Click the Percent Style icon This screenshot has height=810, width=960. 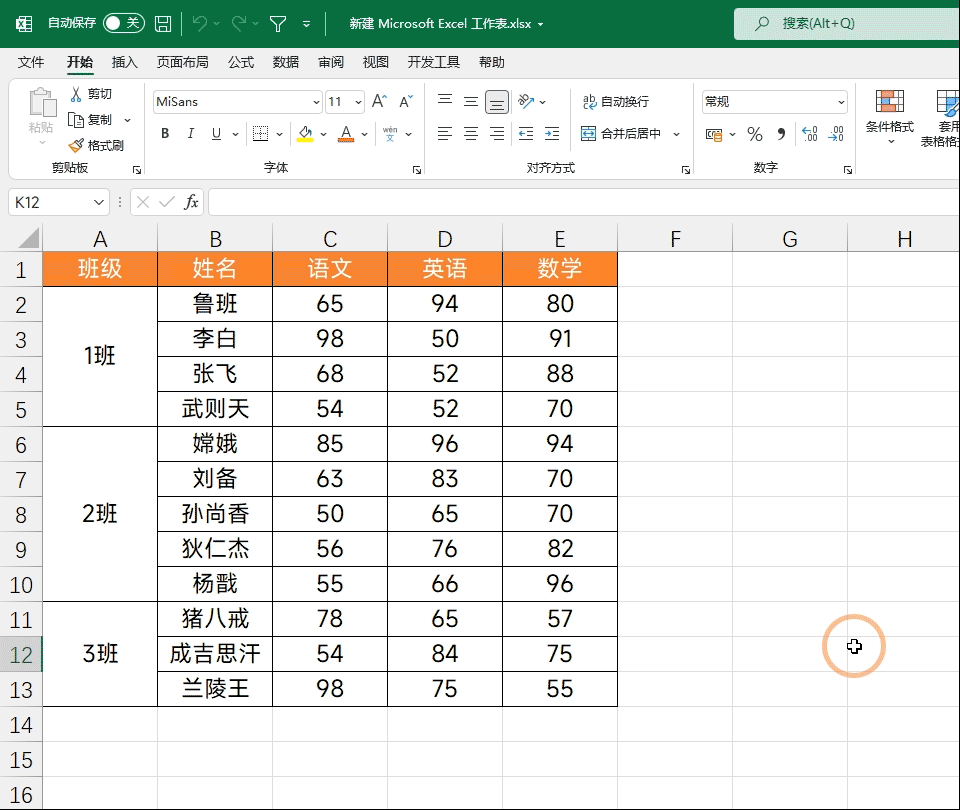755,134
